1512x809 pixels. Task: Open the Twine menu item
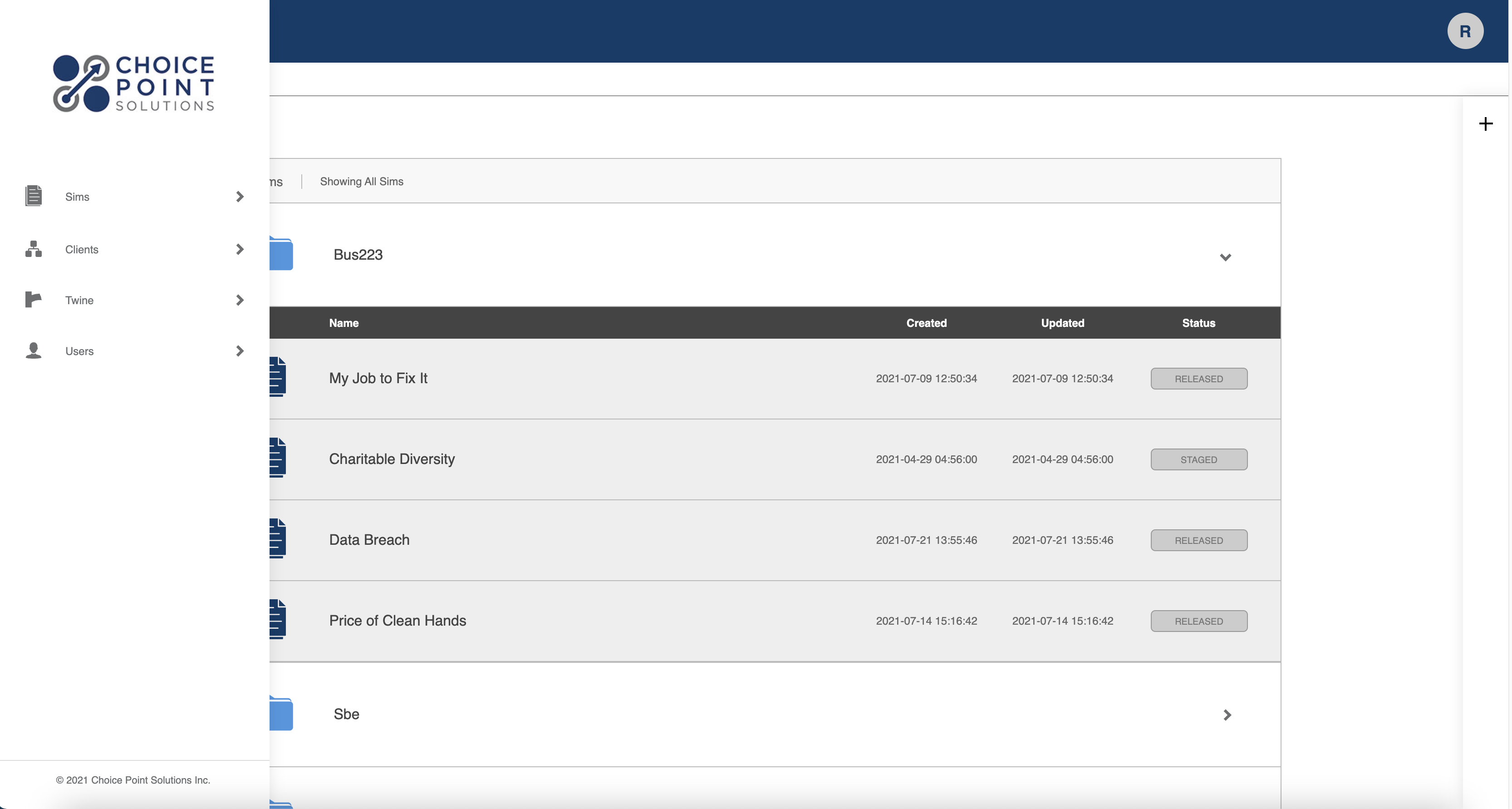(x=79, y=300)
